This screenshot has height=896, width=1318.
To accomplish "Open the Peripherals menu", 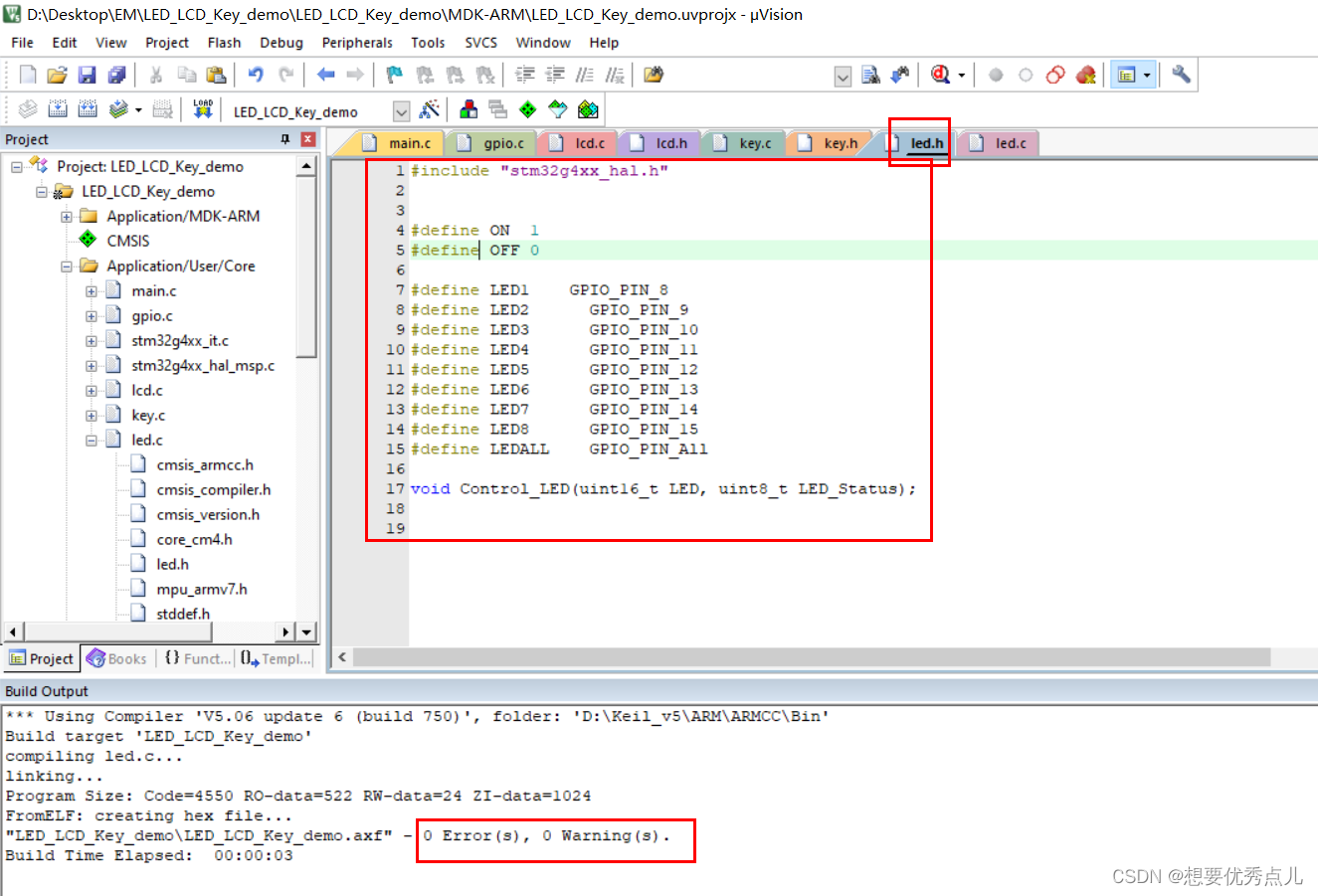I will pyautogui.click(x=356, y=42).
